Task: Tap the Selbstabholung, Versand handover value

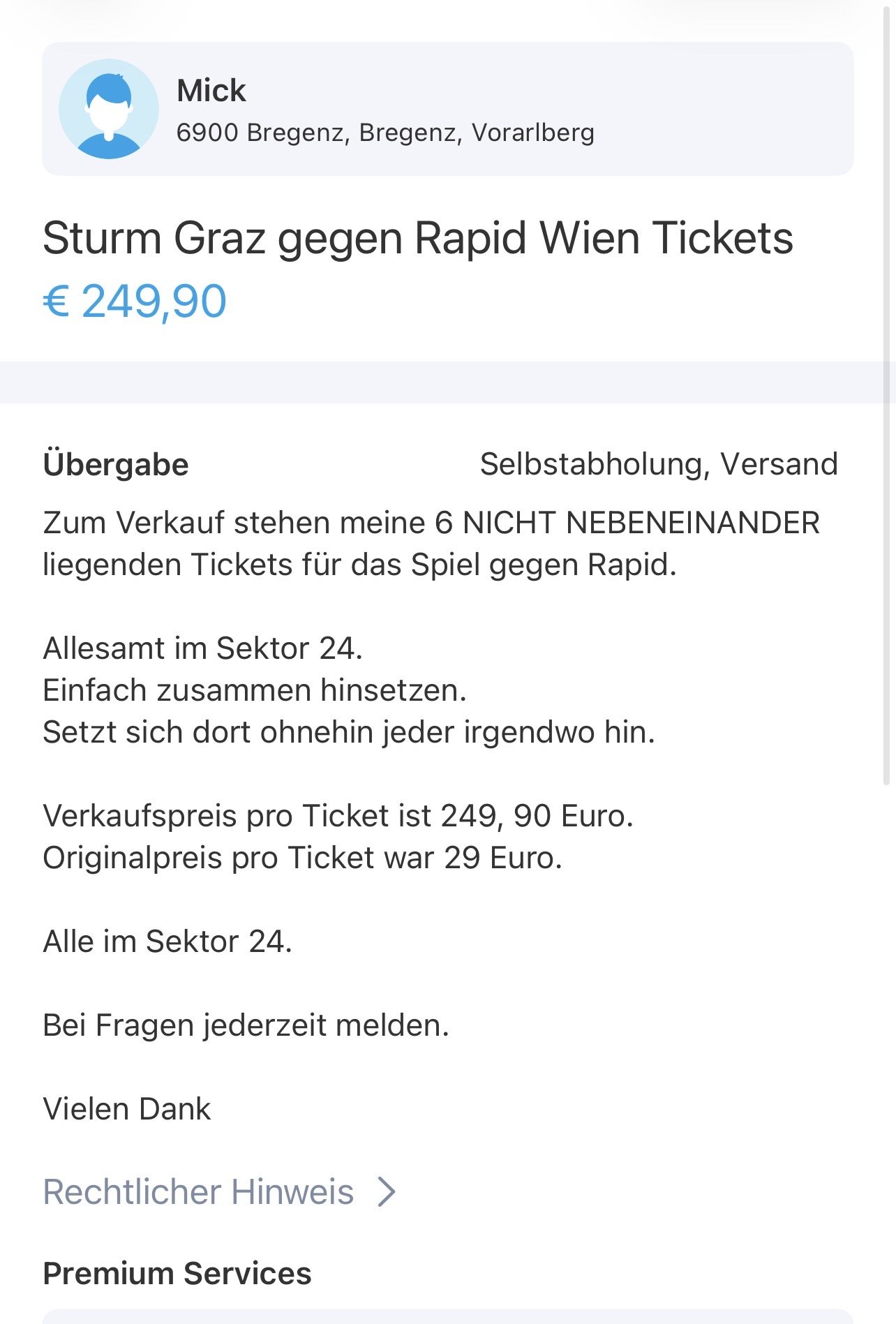Action: pos(659,464)
